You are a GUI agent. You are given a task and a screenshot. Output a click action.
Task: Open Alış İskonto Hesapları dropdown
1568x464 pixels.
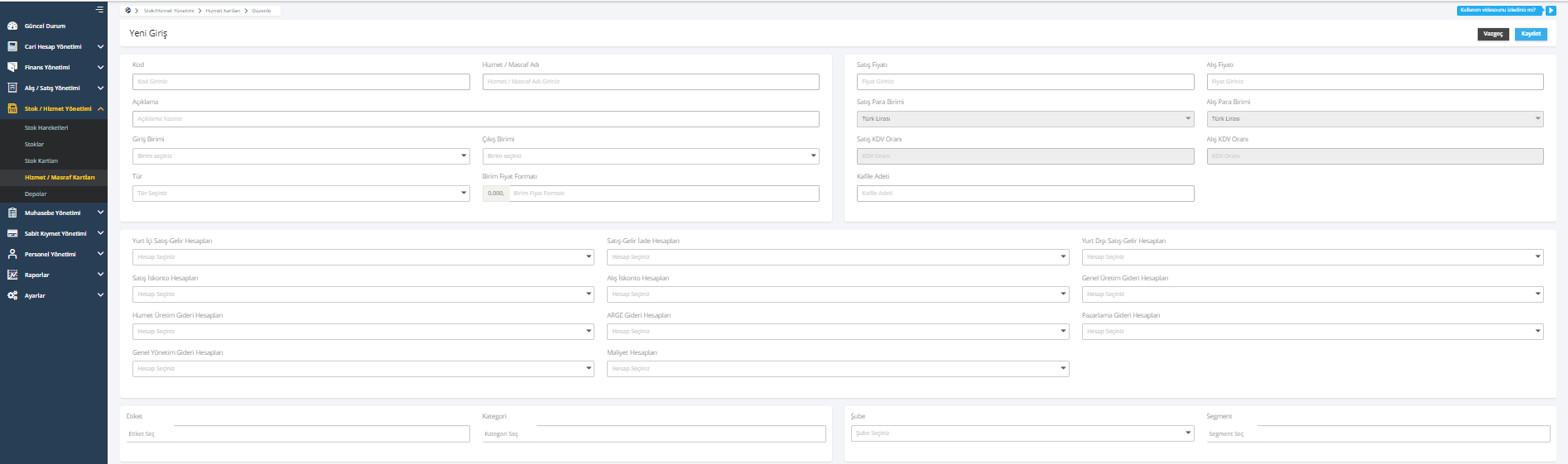(838, 294)
